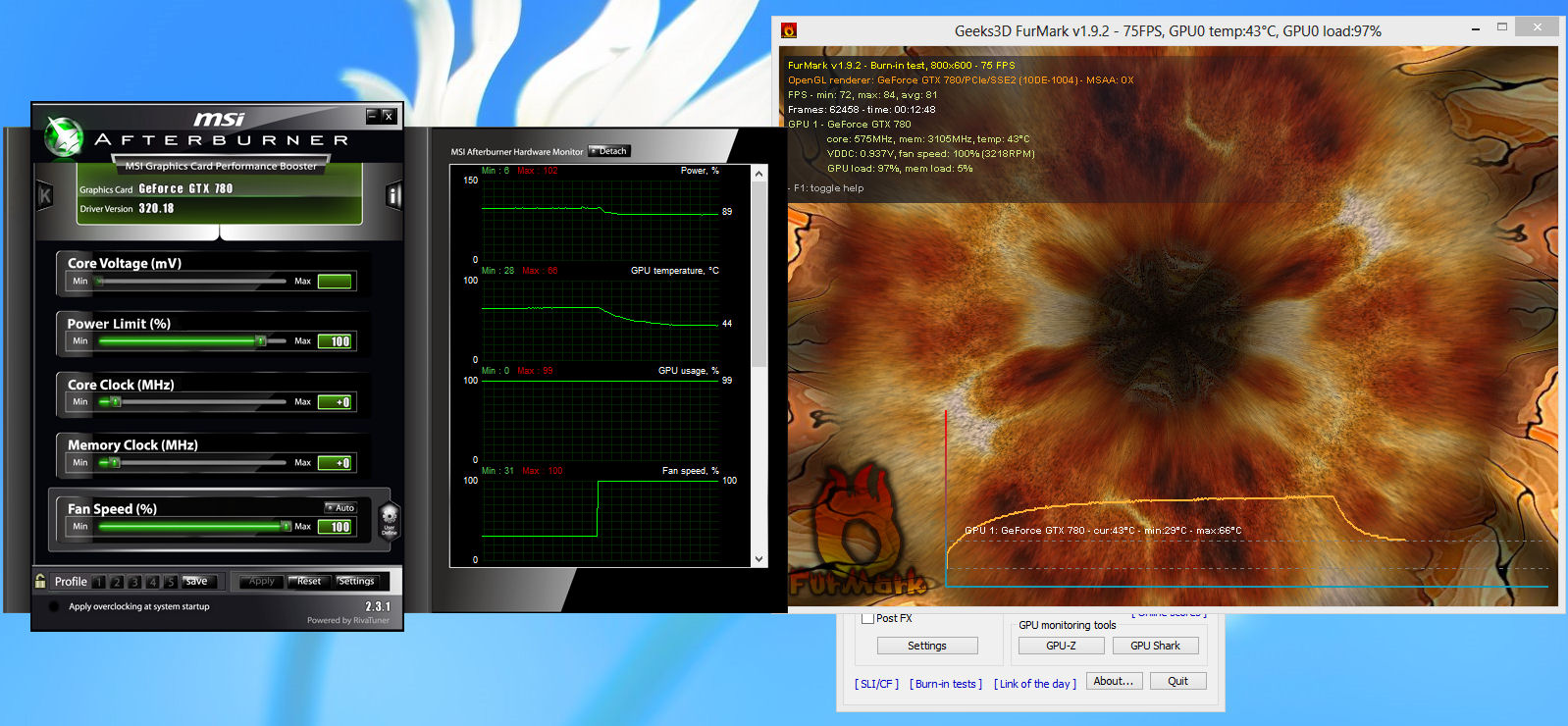This screenshot has height=726, width=1568.
Task: Close the MSI Afterburner window
Action: (x=389, y=116)
